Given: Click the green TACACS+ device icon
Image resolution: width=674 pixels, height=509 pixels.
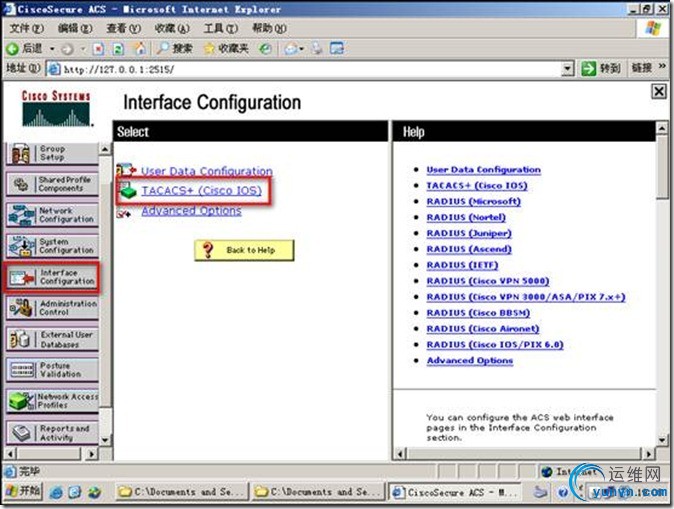Looking at the screenshot, I should click(x=128, y=191).
